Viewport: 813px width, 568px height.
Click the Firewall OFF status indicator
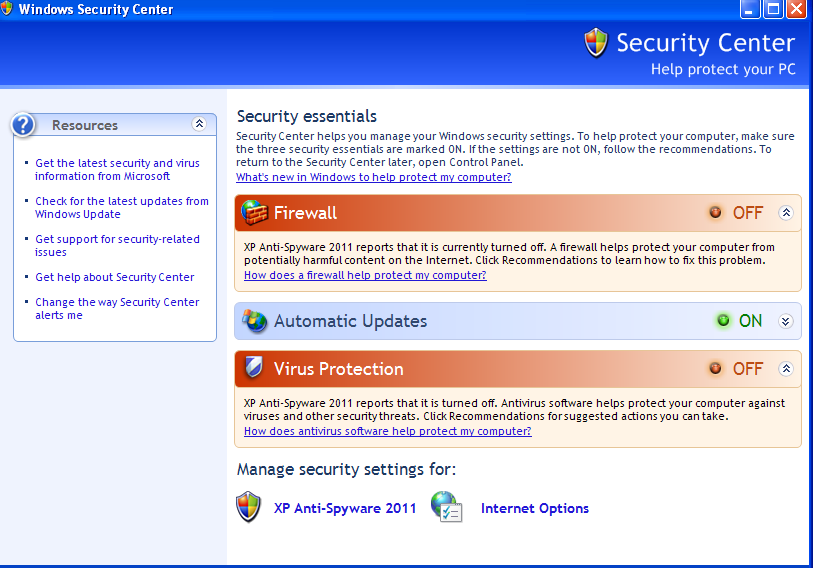[736, 213]
